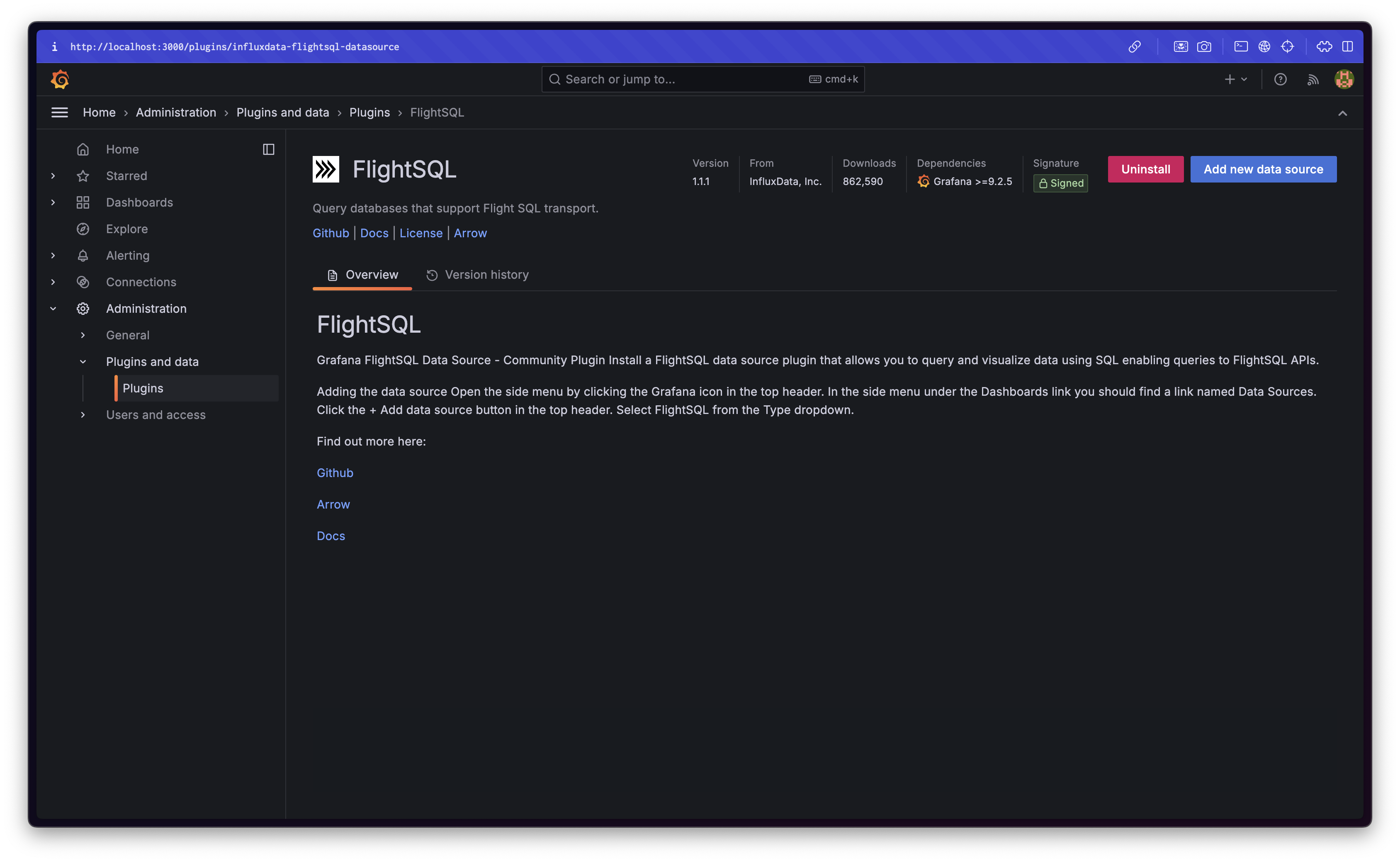Click the Uninstall button
This screenshot has width=1400, height=862.
[1145, 169]
